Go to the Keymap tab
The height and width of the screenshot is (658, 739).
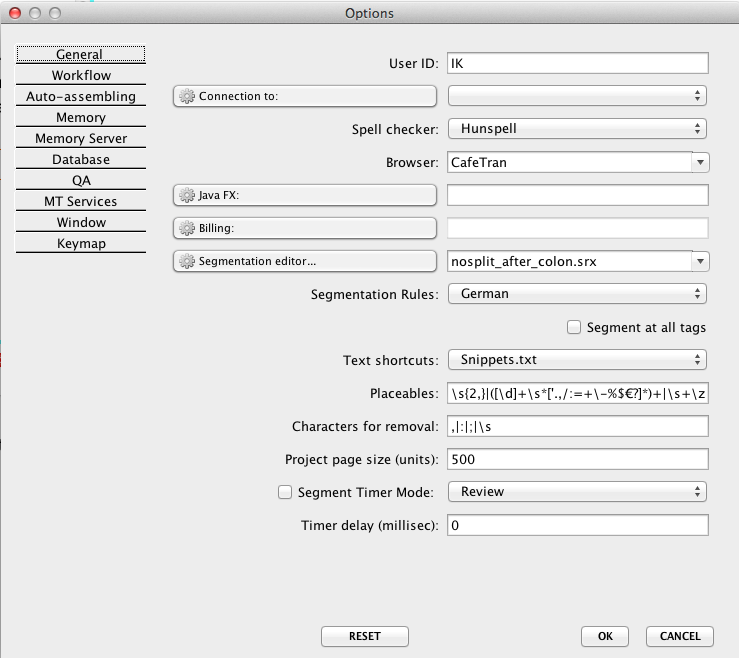coord(81,243)
